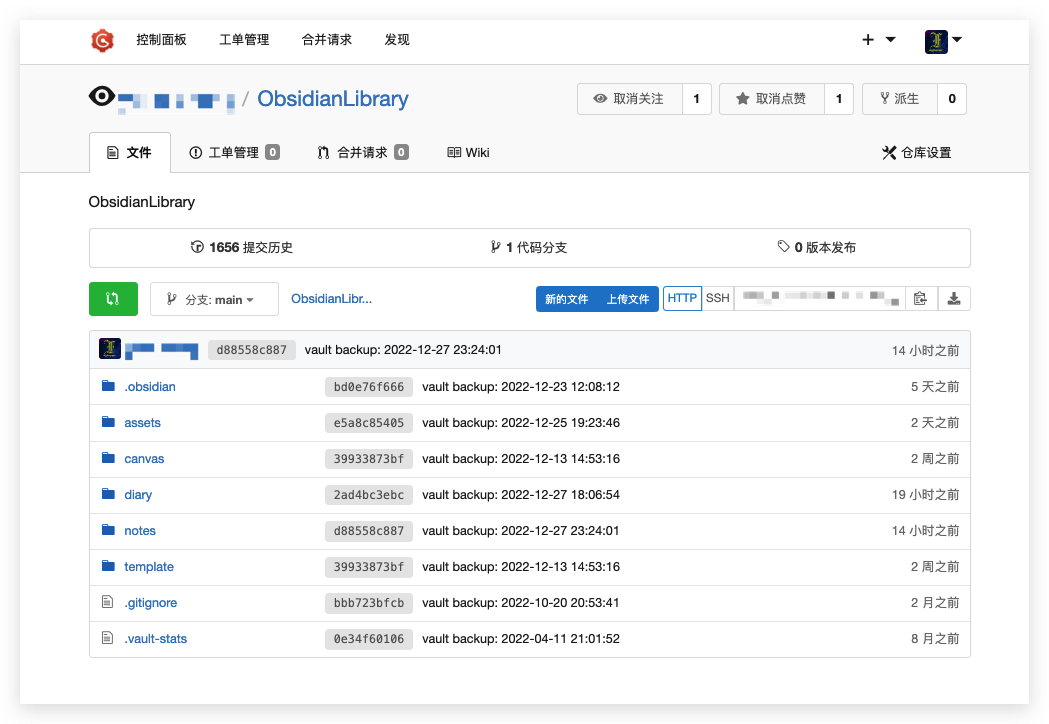
Task: Select the 控制面板 nav item
Action: pos(161,40)
